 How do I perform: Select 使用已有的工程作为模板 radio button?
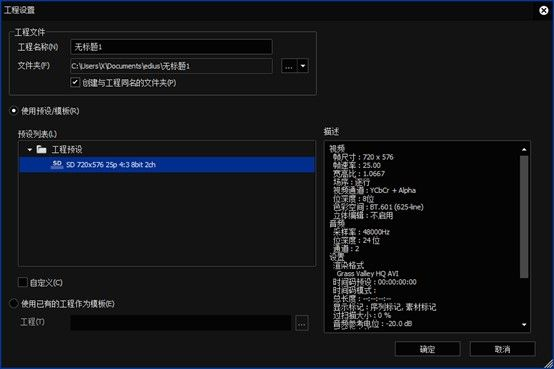[x=13, y=303]
